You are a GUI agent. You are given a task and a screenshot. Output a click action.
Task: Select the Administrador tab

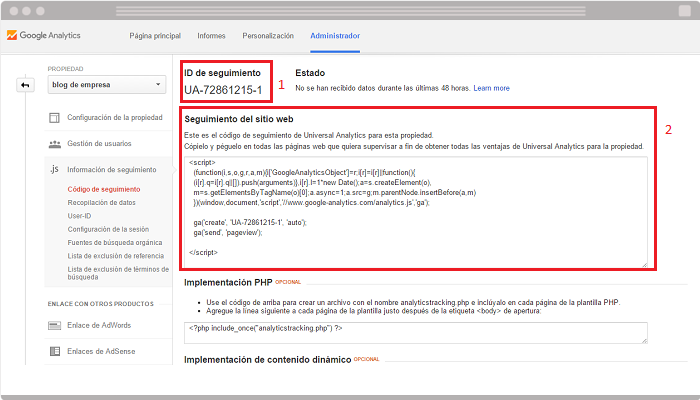(334, 36)
